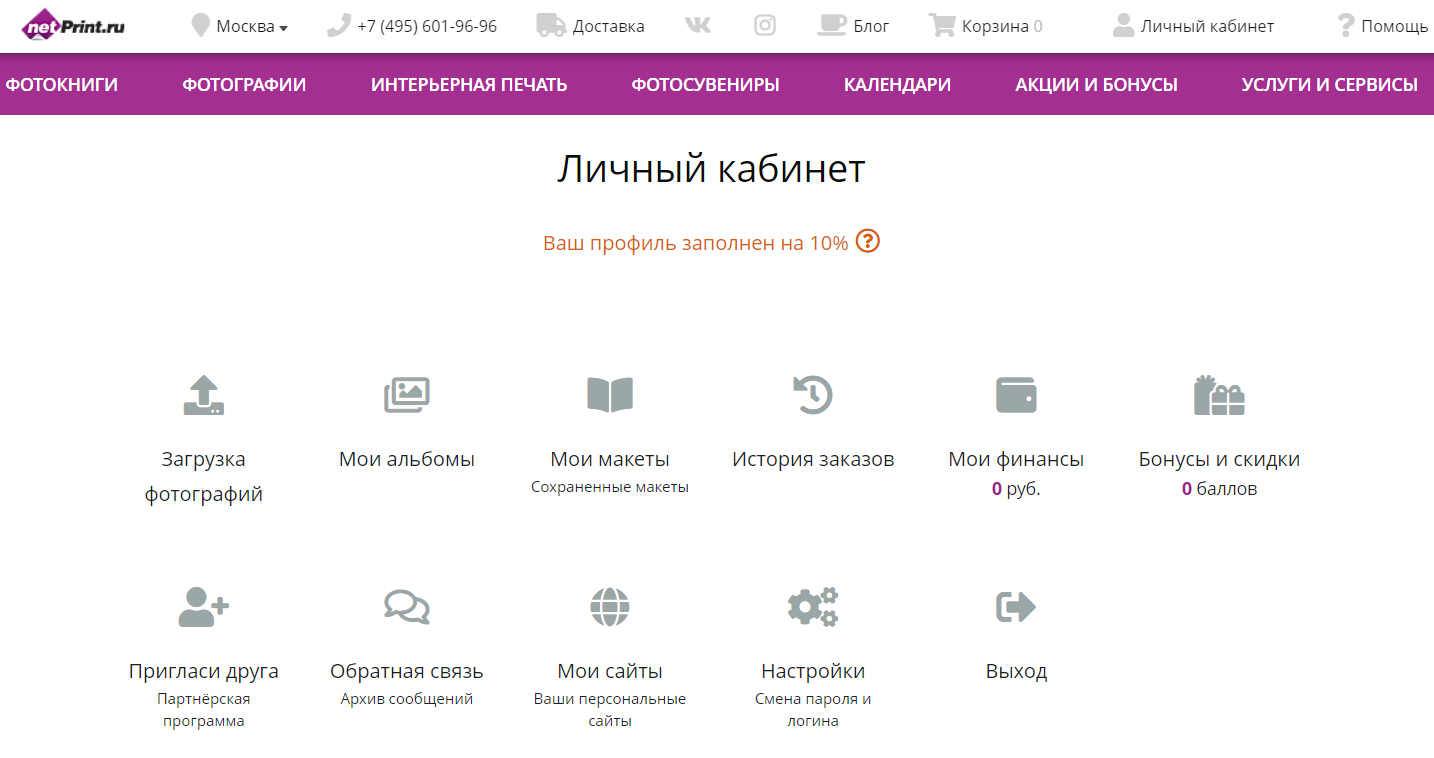Open Корзина cart link
The image size is (1434, 758).
(x=1002, y=26)
